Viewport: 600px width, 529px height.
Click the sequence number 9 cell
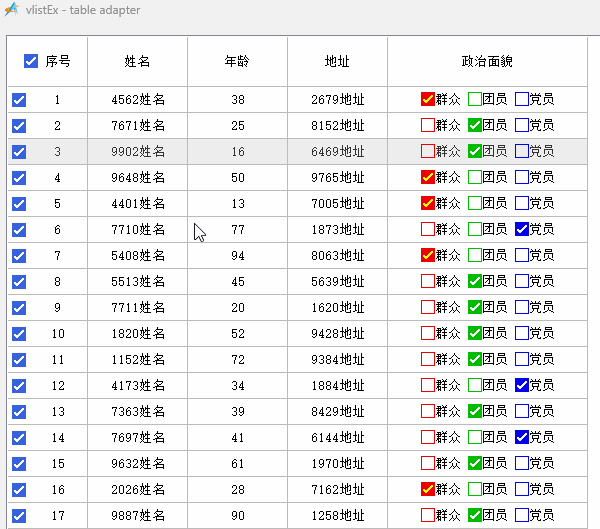pyautogui.click(x=58, y=308)
